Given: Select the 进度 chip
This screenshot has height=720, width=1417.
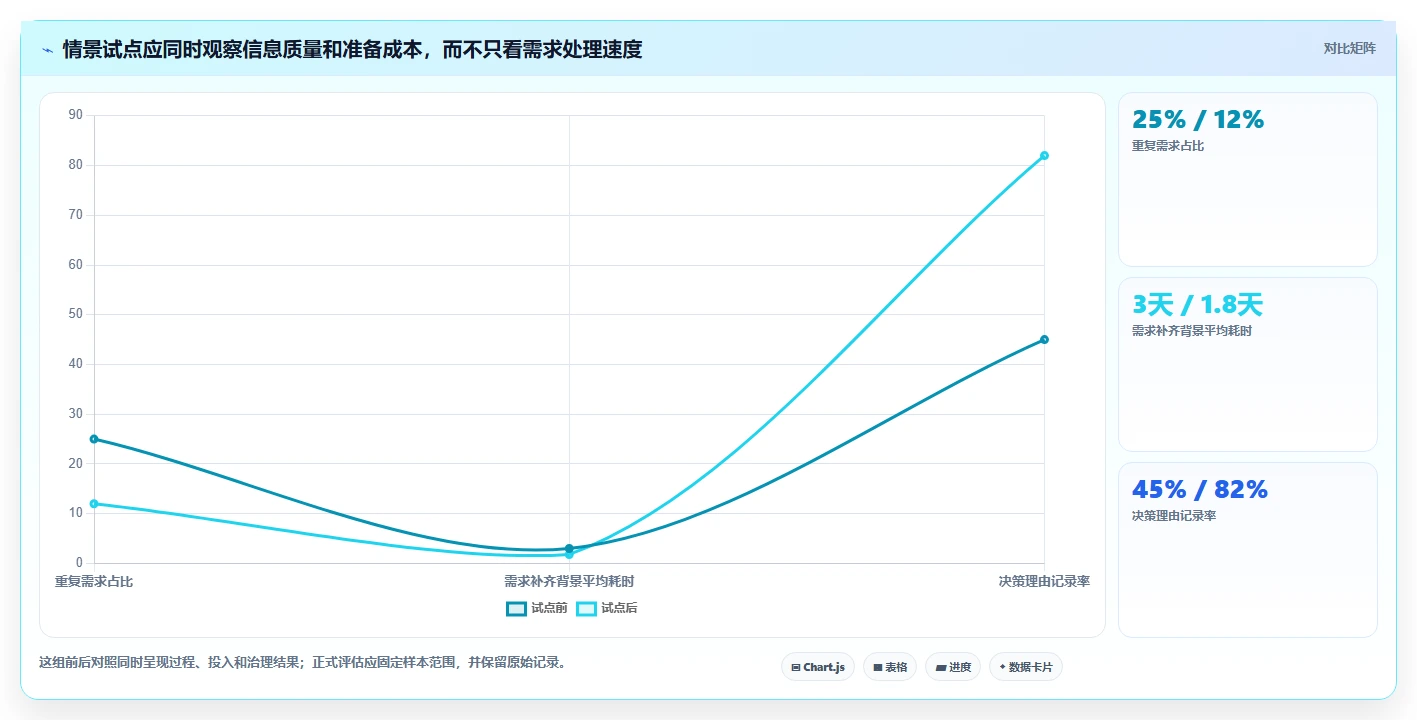Looking at the screenshot, I should (952, 667).
